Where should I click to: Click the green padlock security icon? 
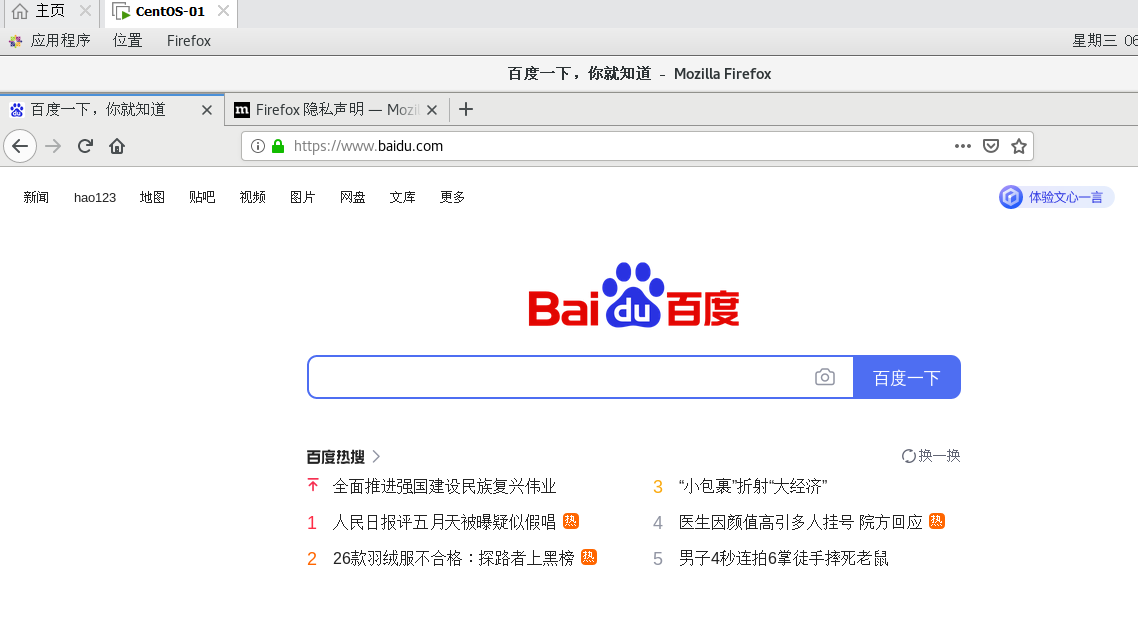tap(278, 146)
